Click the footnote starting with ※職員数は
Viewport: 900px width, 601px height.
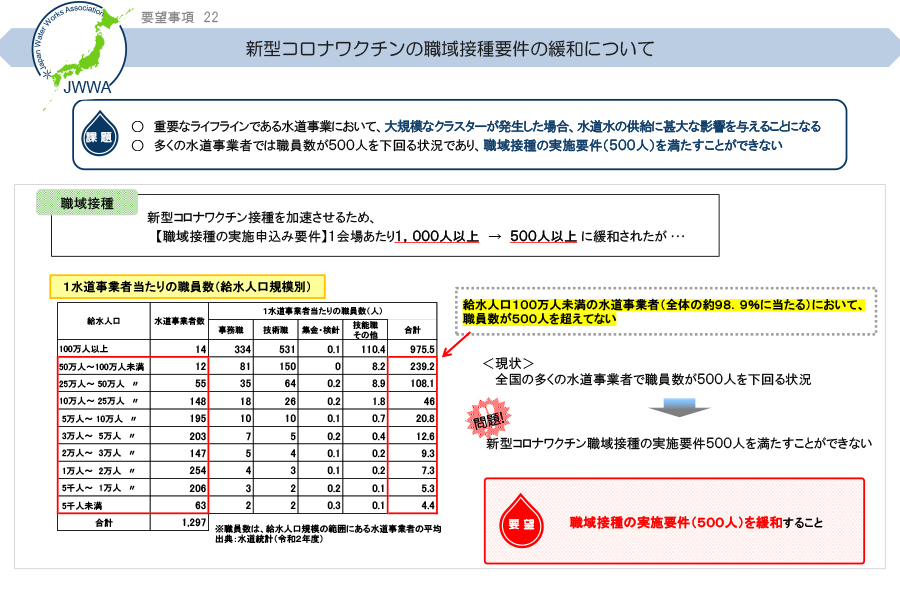[x=328, y=529]
